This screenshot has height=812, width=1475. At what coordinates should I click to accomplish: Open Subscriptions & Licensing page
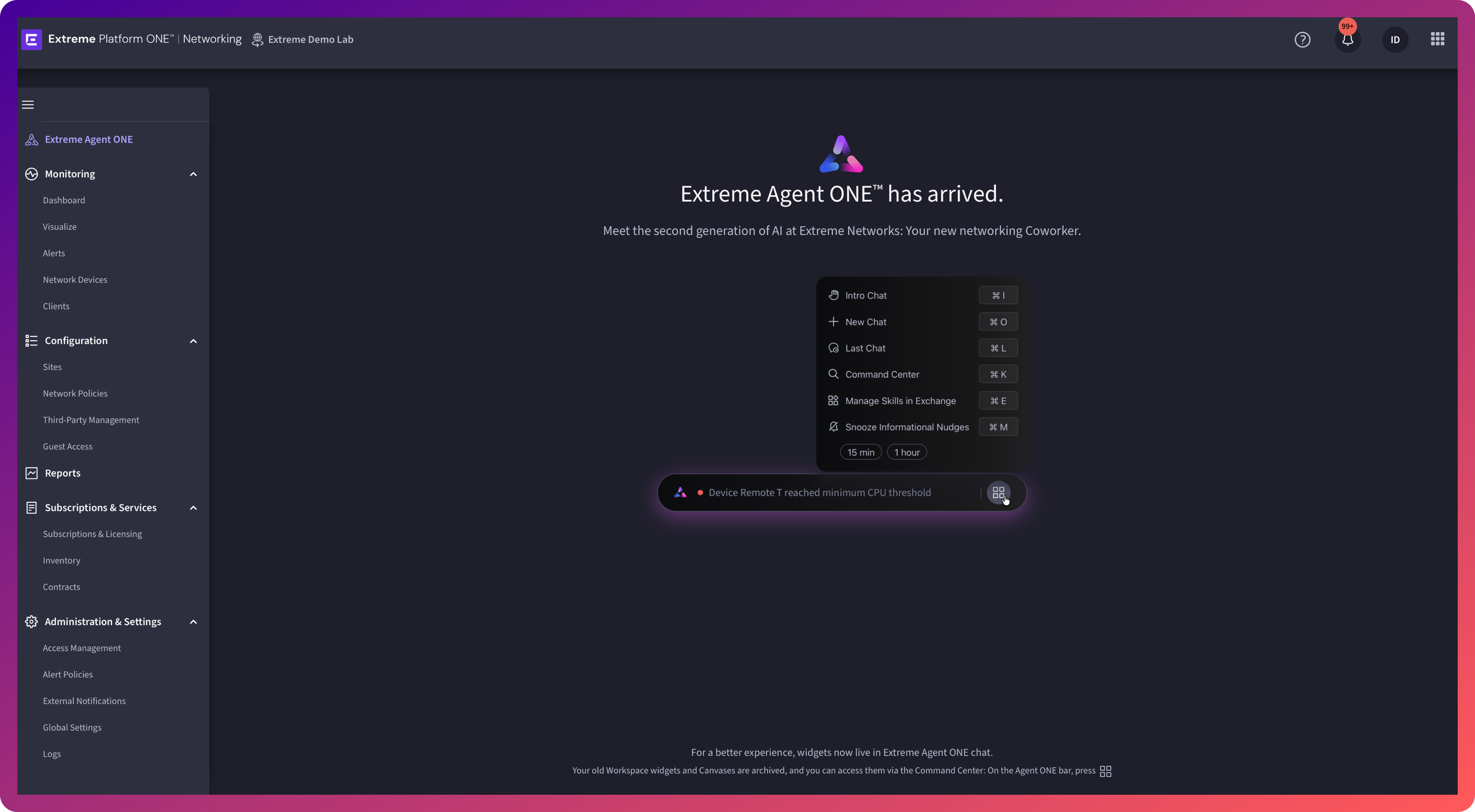point(92,534)
